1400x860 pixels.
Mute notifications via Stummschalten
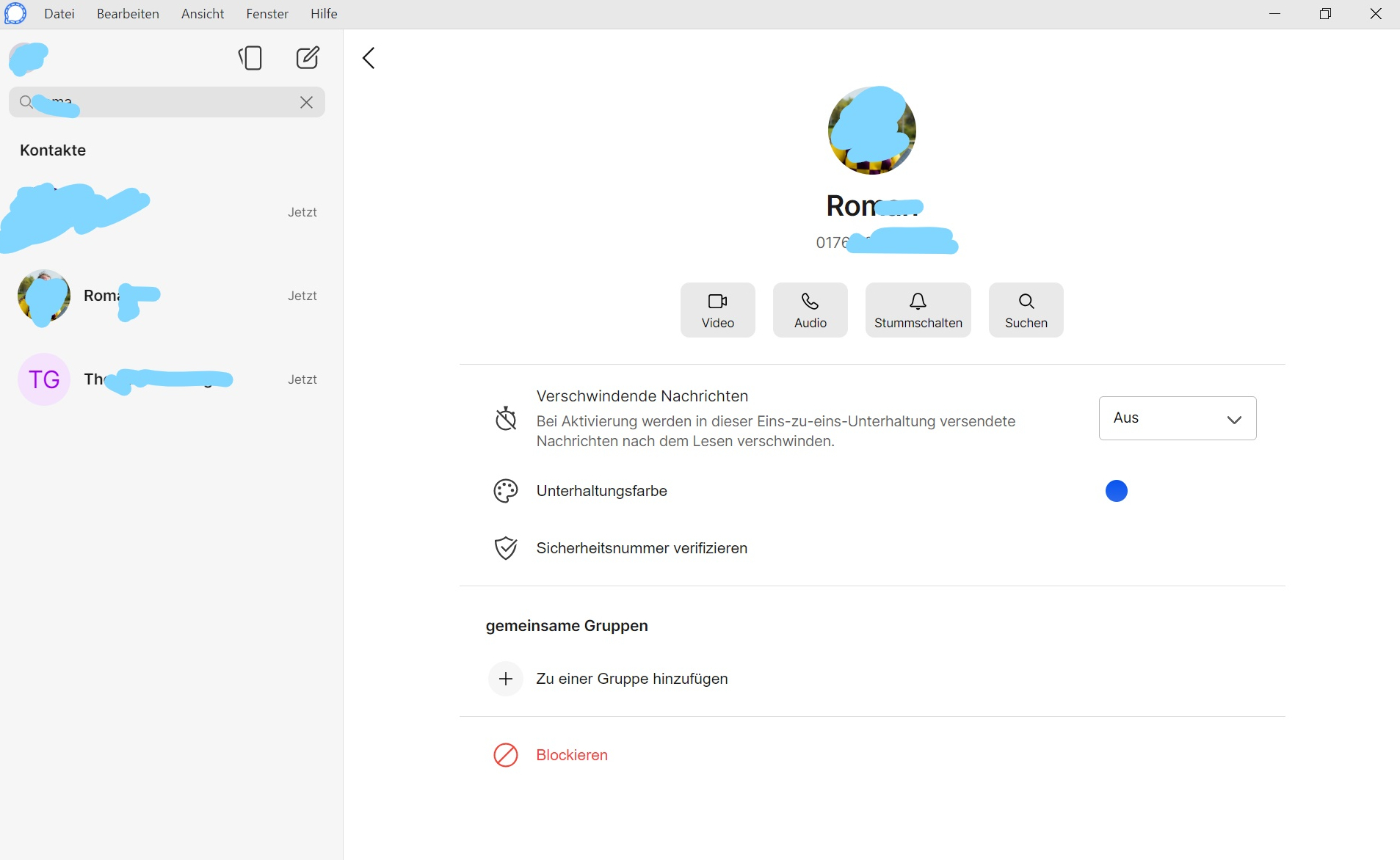point(918,310)
